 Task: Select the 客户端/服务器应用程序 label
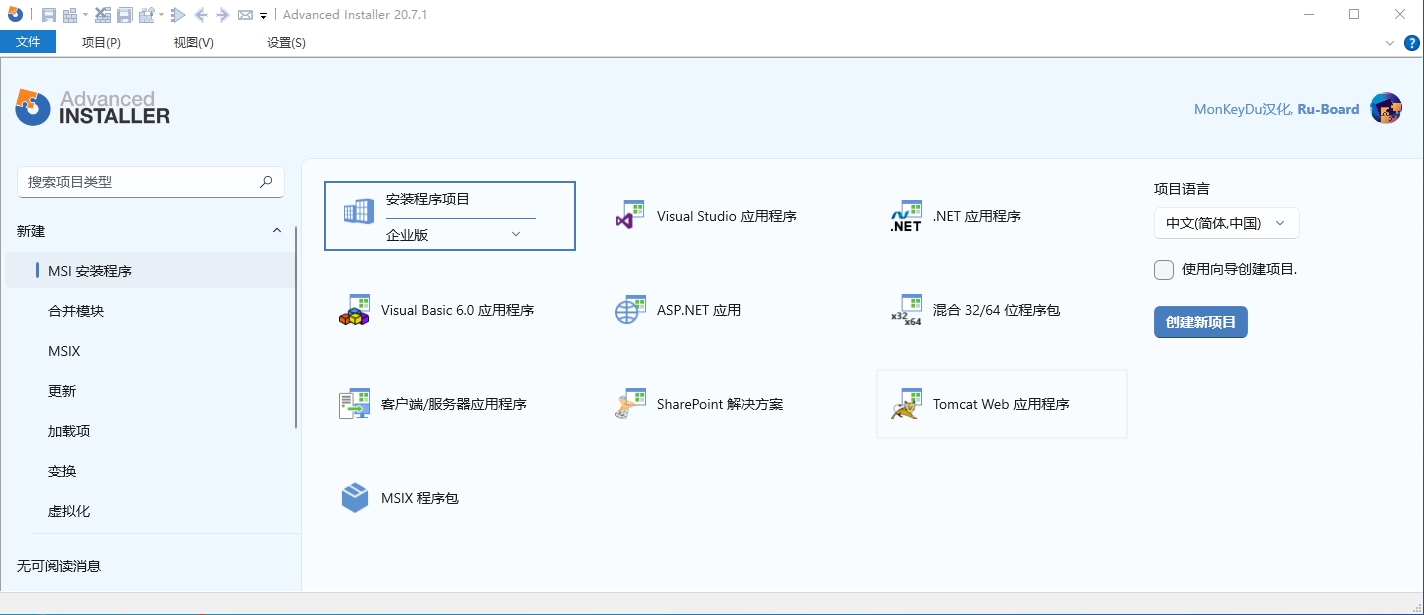click(454, 404)
